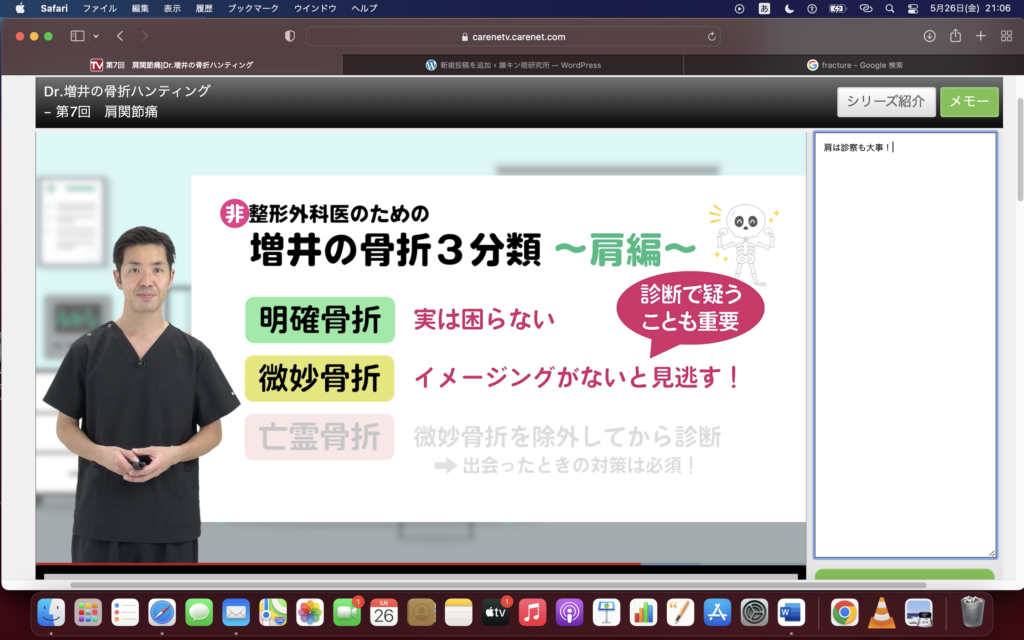Open the 履歴 menu in menu bar
Image resolution: width=1024 pixels, height=640 pixels.
coord(204,8)
